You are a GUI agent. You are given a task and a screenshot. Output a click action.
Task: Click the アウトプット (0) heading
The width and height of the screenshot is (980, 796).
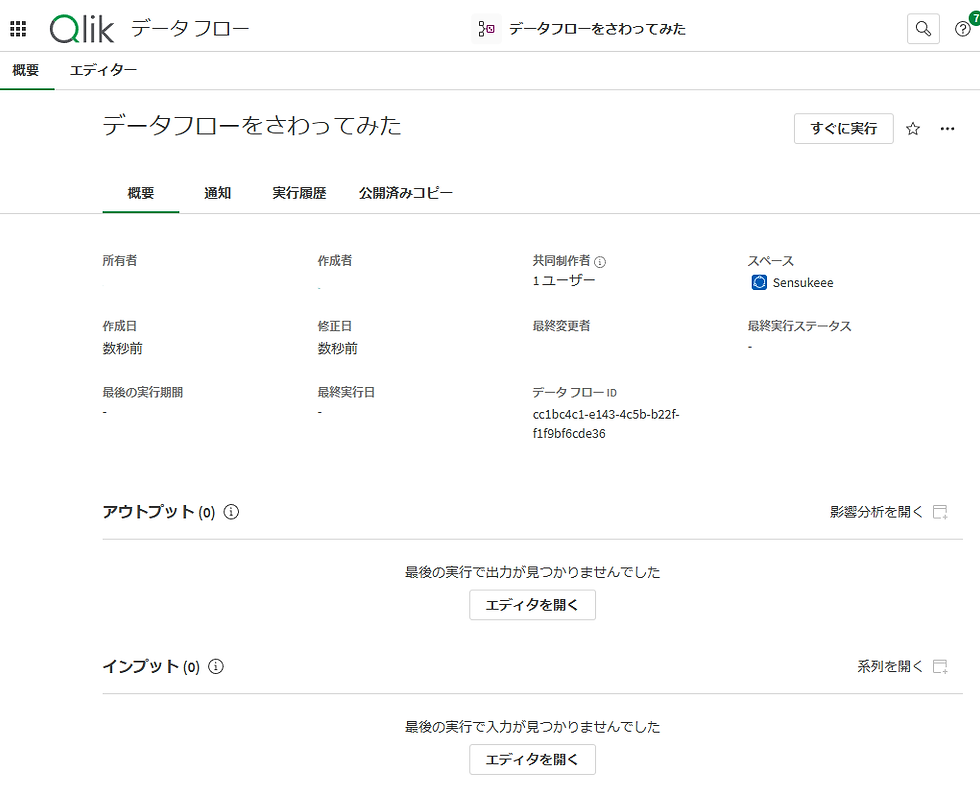click(x=159, y=512)
